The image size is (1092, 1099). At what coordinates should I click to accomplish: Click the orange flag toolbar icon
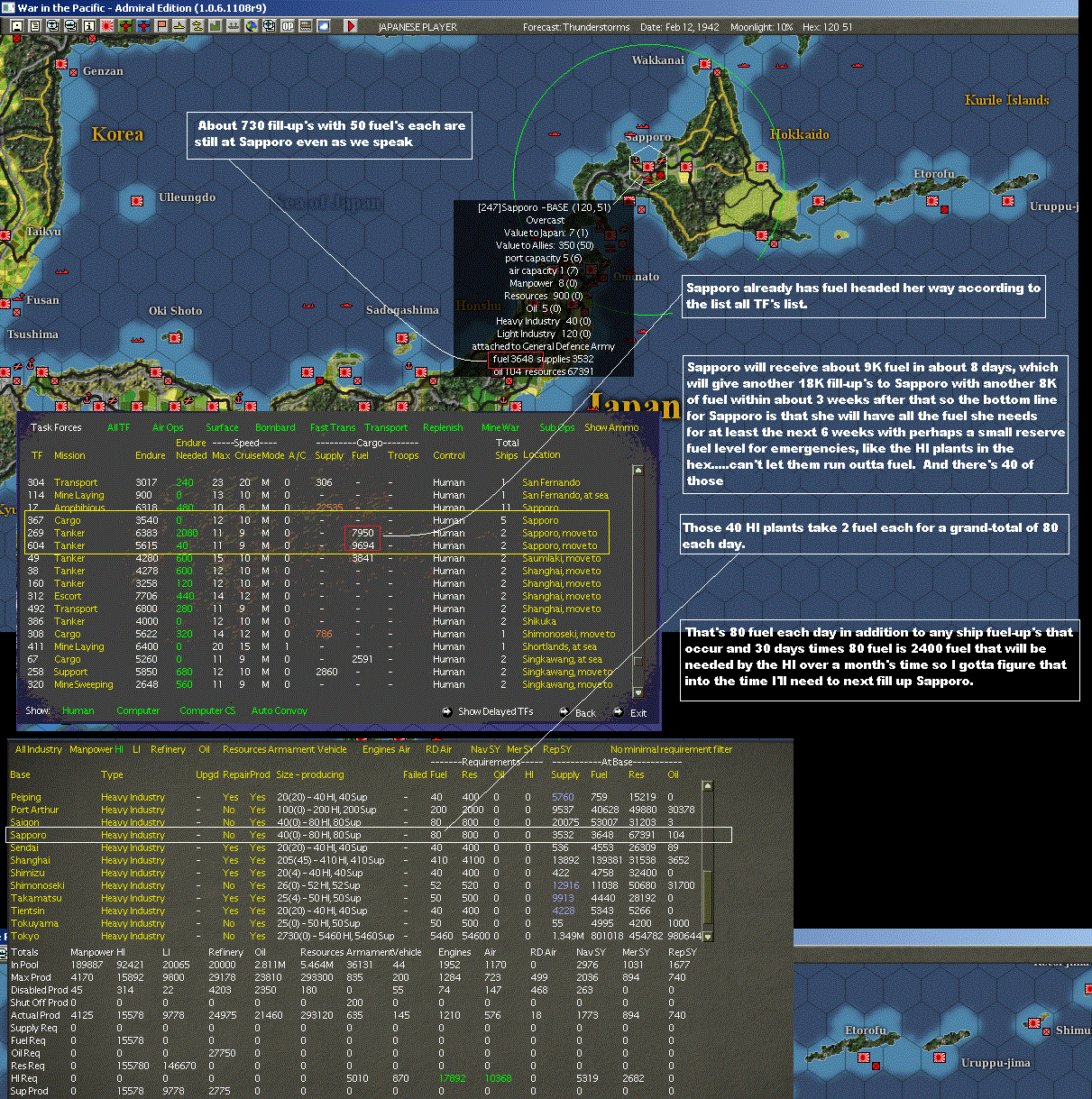click(x=161, y=26)
